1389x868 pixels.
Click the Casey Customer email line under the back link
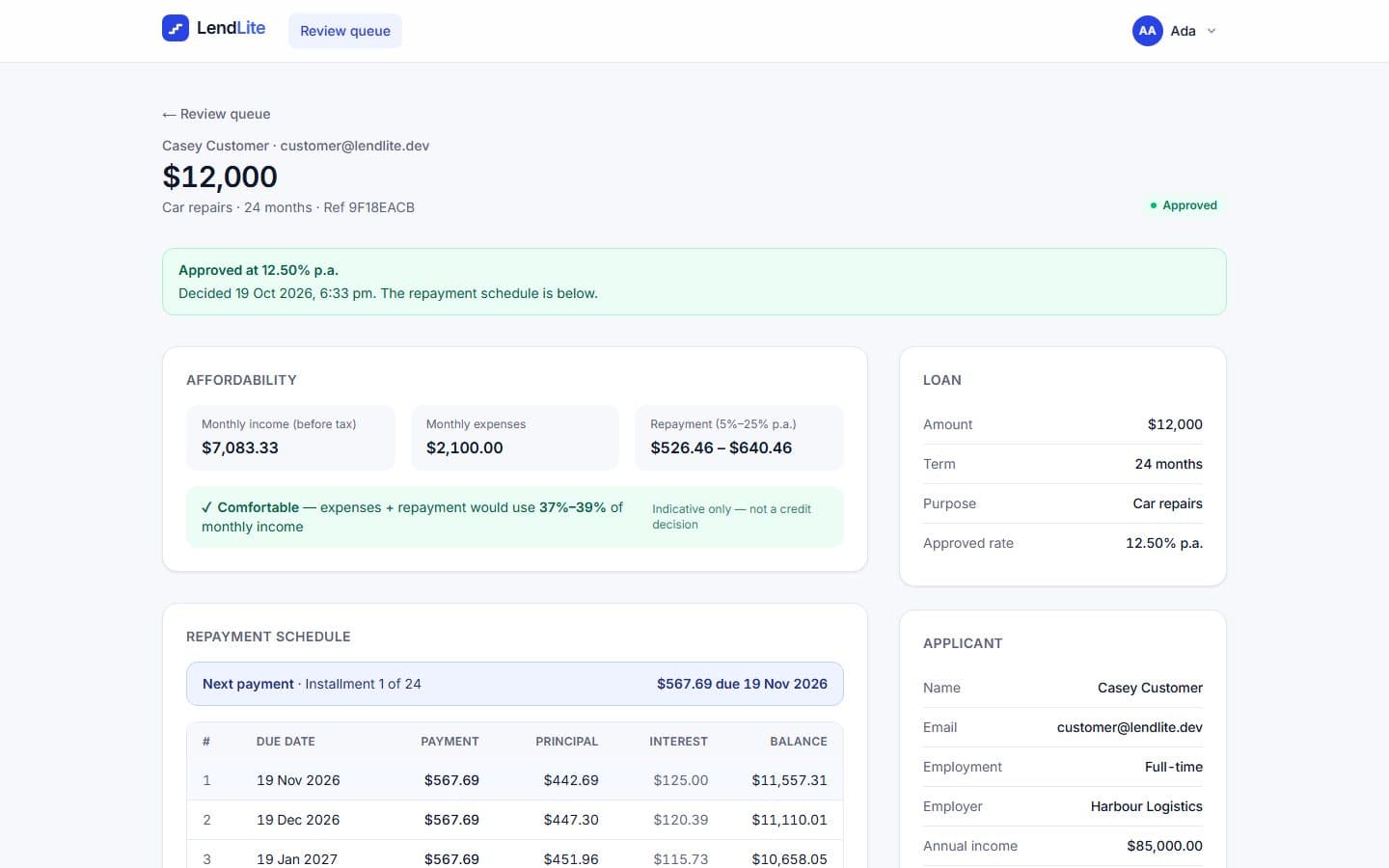pos(295,146)
